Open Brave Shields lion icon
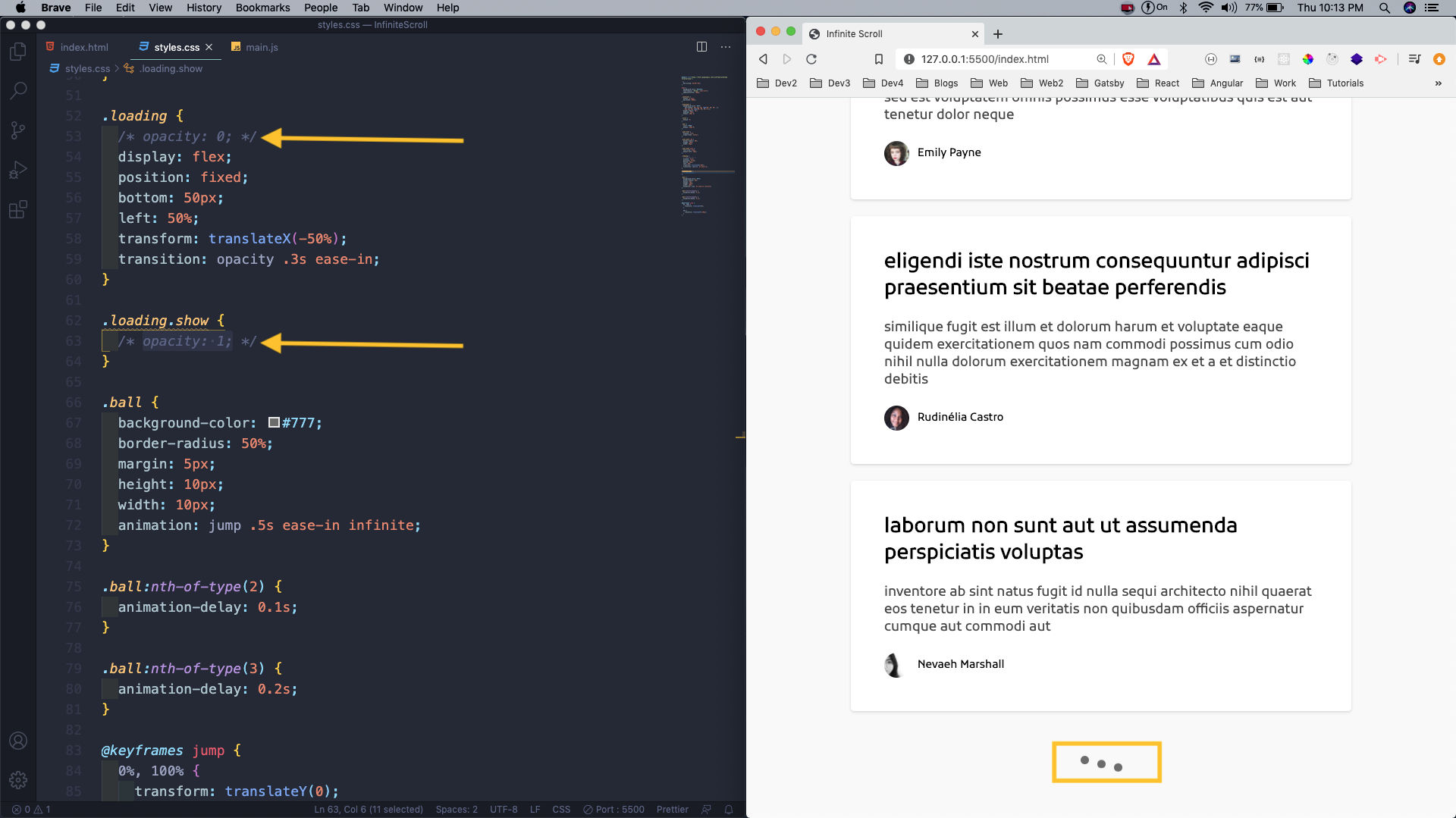 pos(1128,59)
